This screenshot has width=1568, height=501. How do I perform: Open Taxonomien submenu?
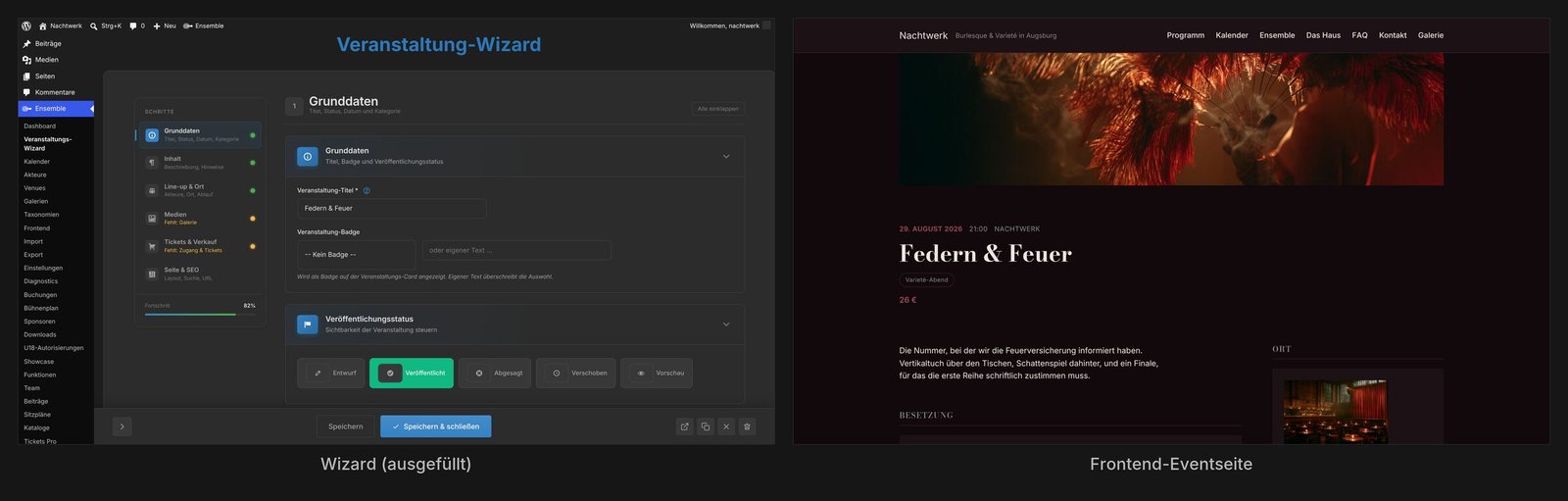tap(42, 215)
